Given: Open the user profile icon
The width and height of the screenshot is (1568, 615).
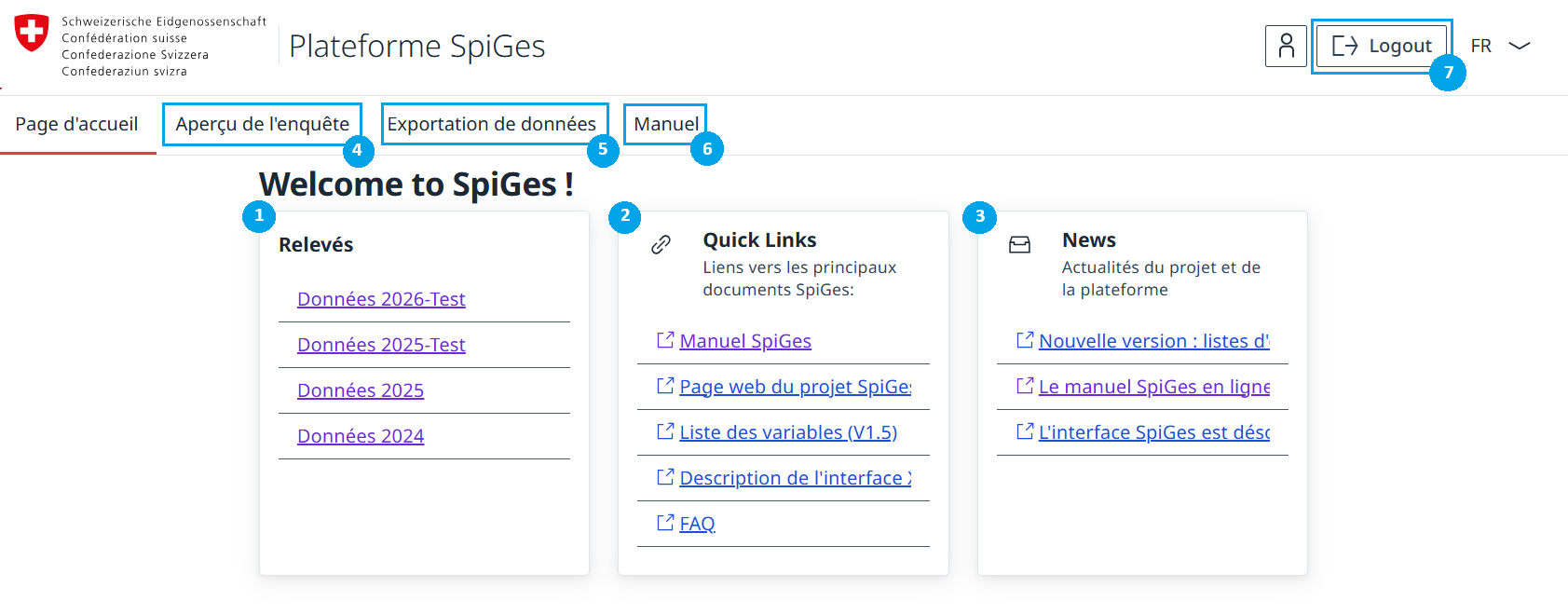Looking at the screenshot, I should click(1286, 46).
